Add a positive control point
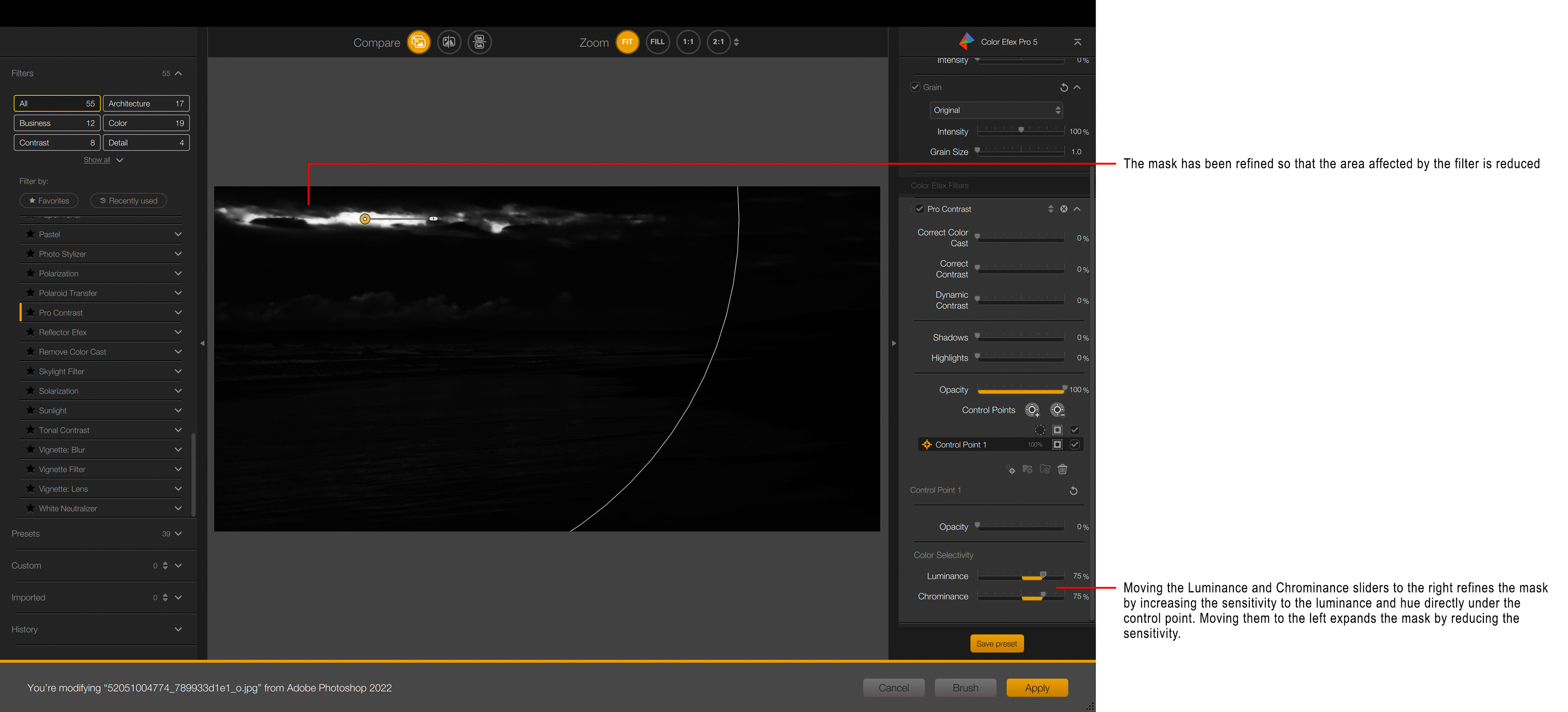The height and width of the screenshot is (712, 1568). 1032,410
